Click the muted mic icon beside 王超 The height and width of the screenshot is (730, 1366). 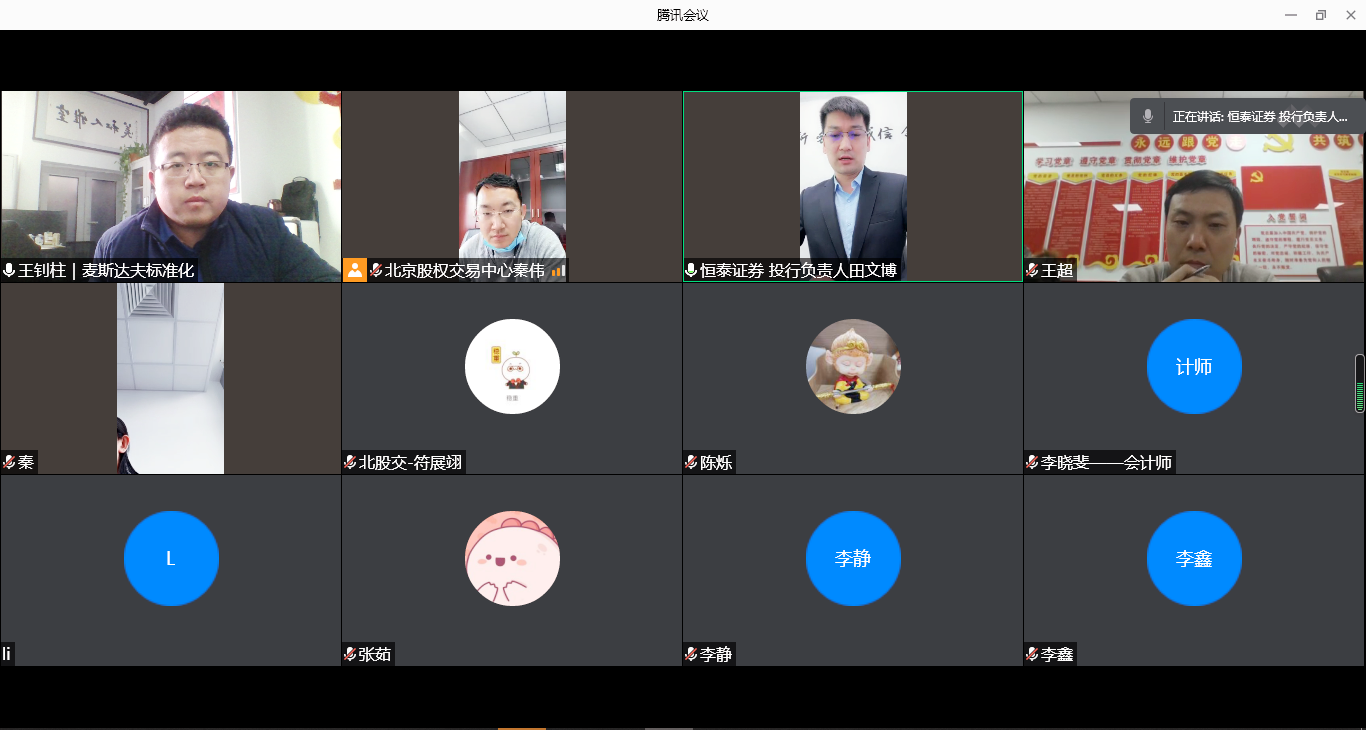pyautogui.click(x=1032, y=271)
